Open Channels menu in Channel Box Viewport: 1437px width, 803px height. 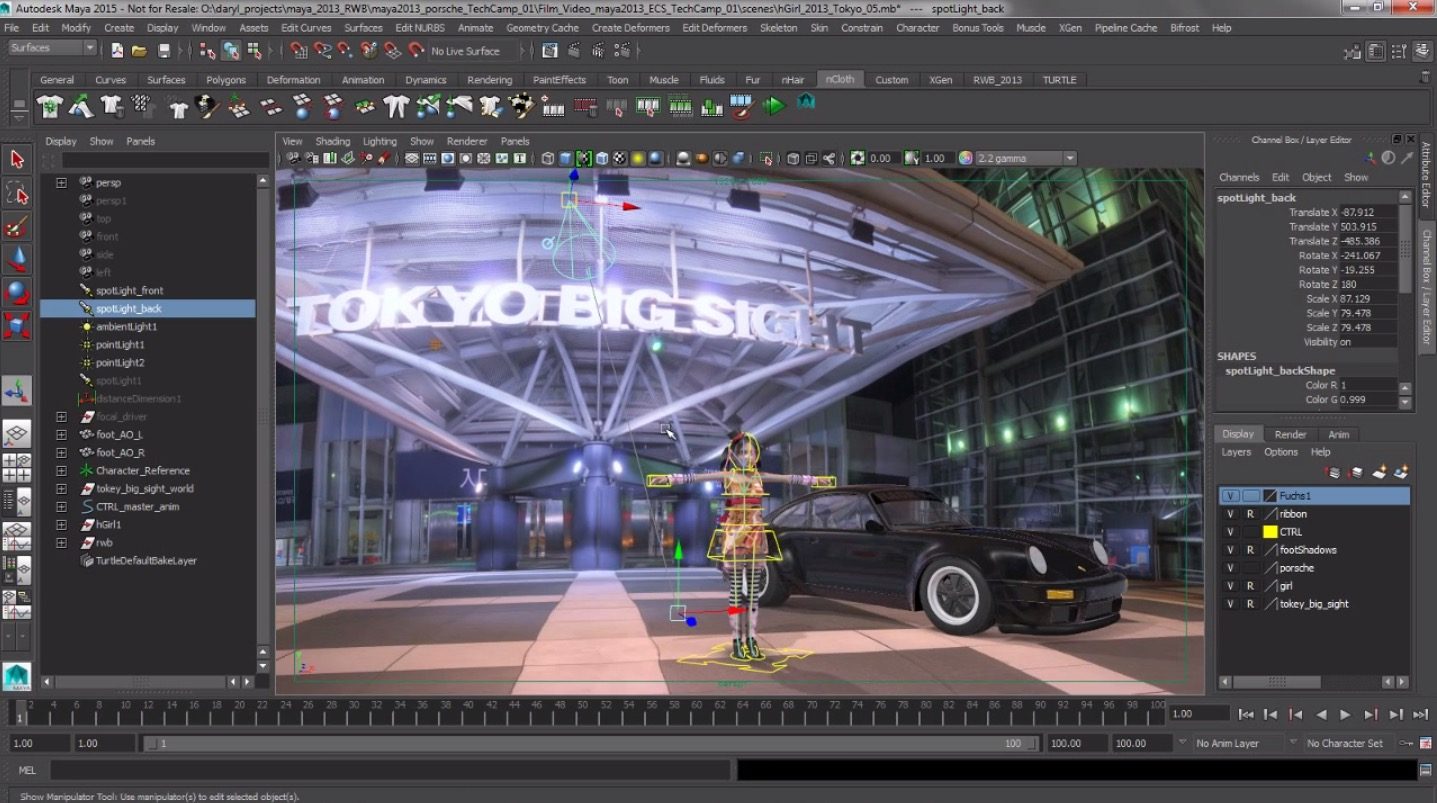pos(1238,177)
